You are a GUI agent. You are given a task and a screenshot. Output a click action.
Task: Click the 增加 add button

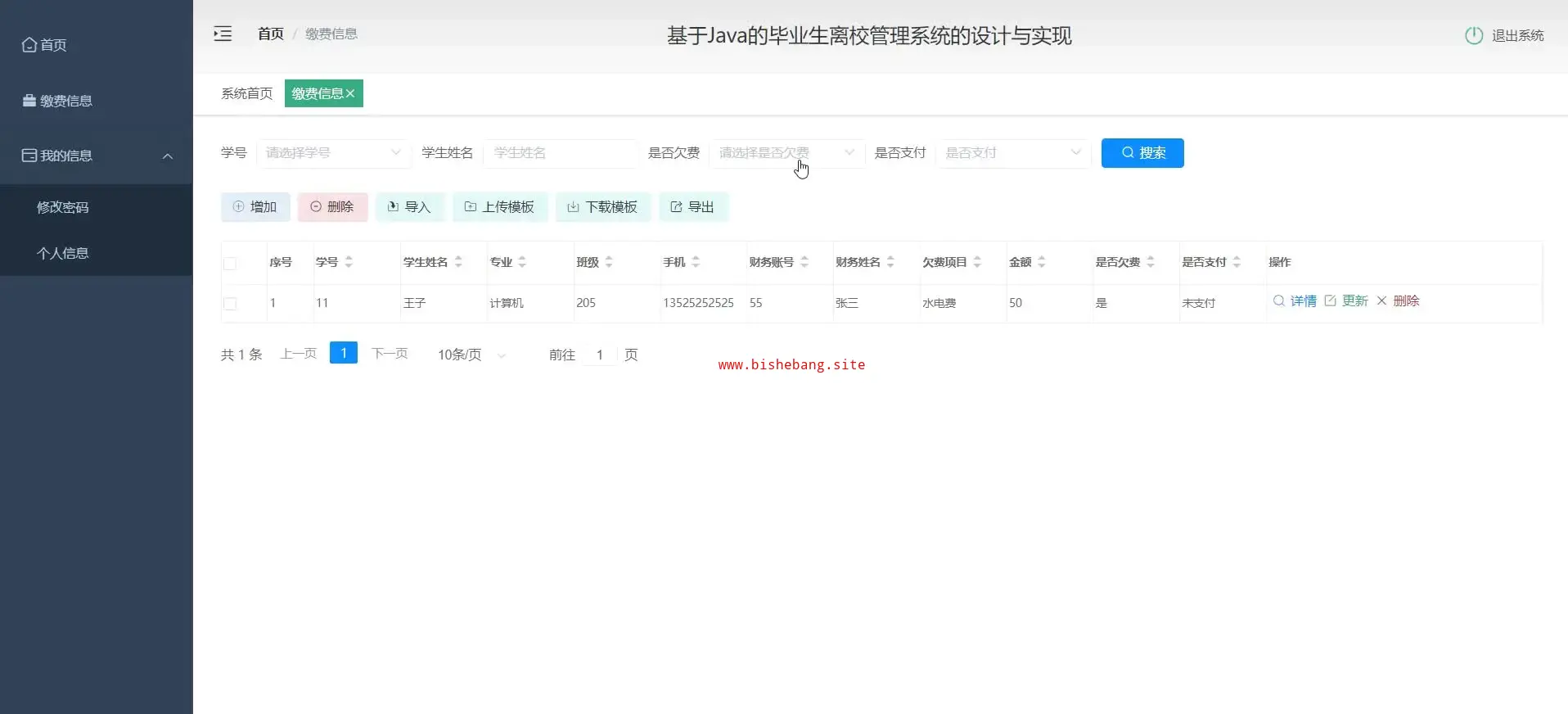255,207
